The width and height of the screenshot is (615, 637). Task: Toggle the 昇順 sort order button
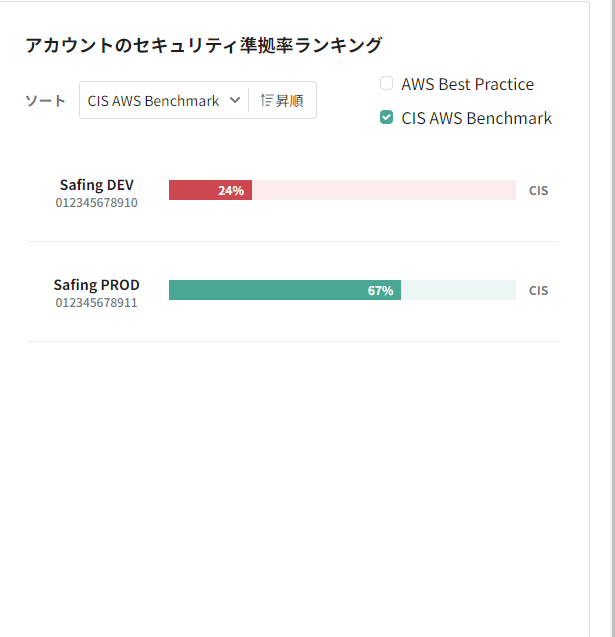[x=282, y=100]
